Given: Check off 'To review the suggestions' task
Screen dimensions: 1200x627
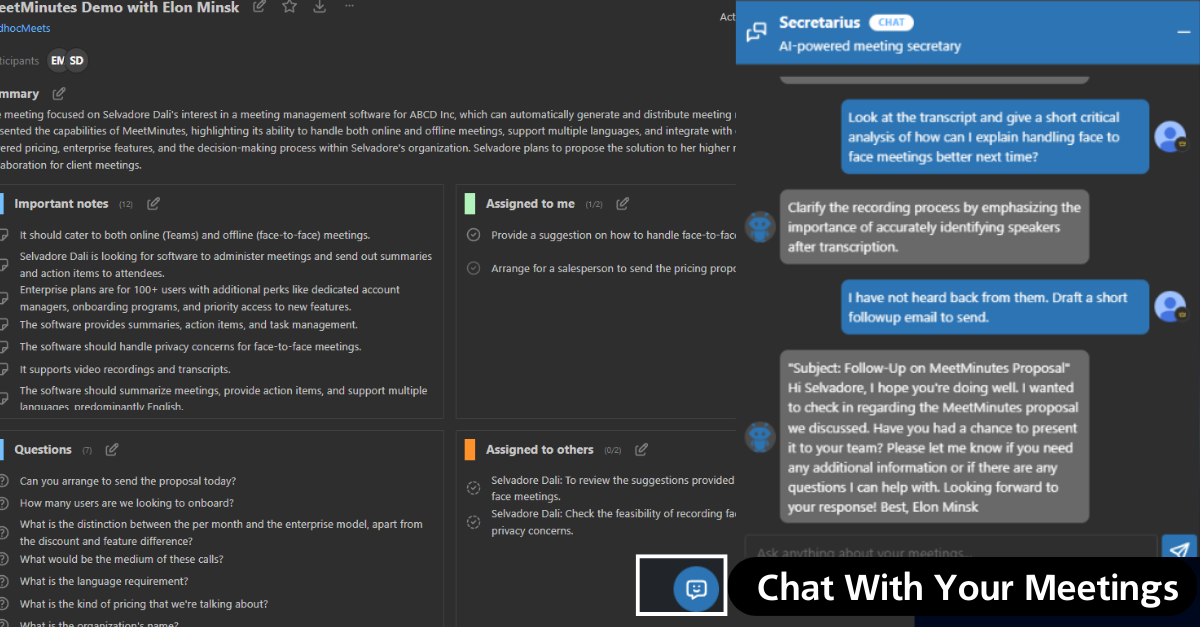Looking at the screenshot, I should click(474, 488).
